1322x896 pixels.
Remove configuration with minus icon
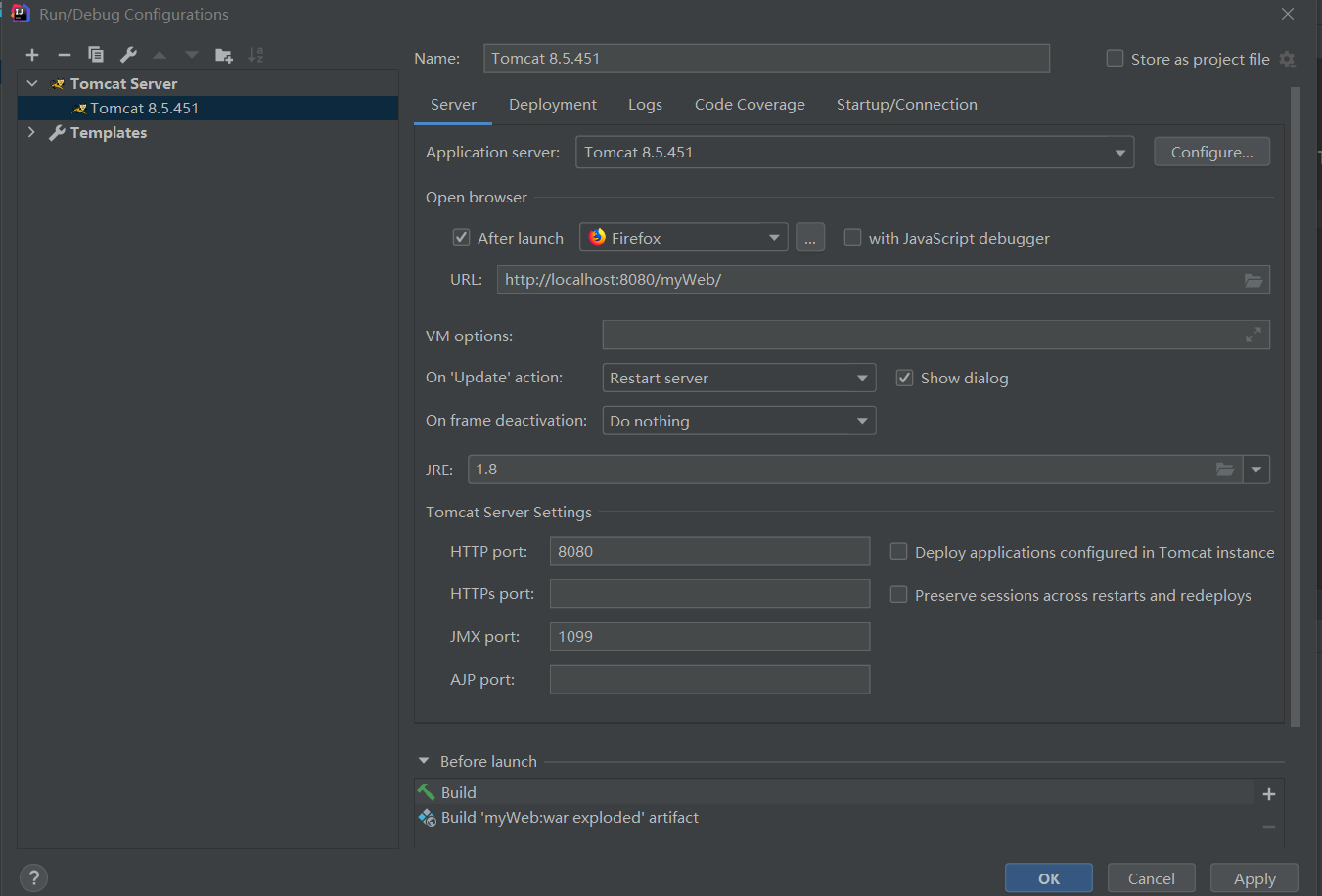click(x=65, y=55)
